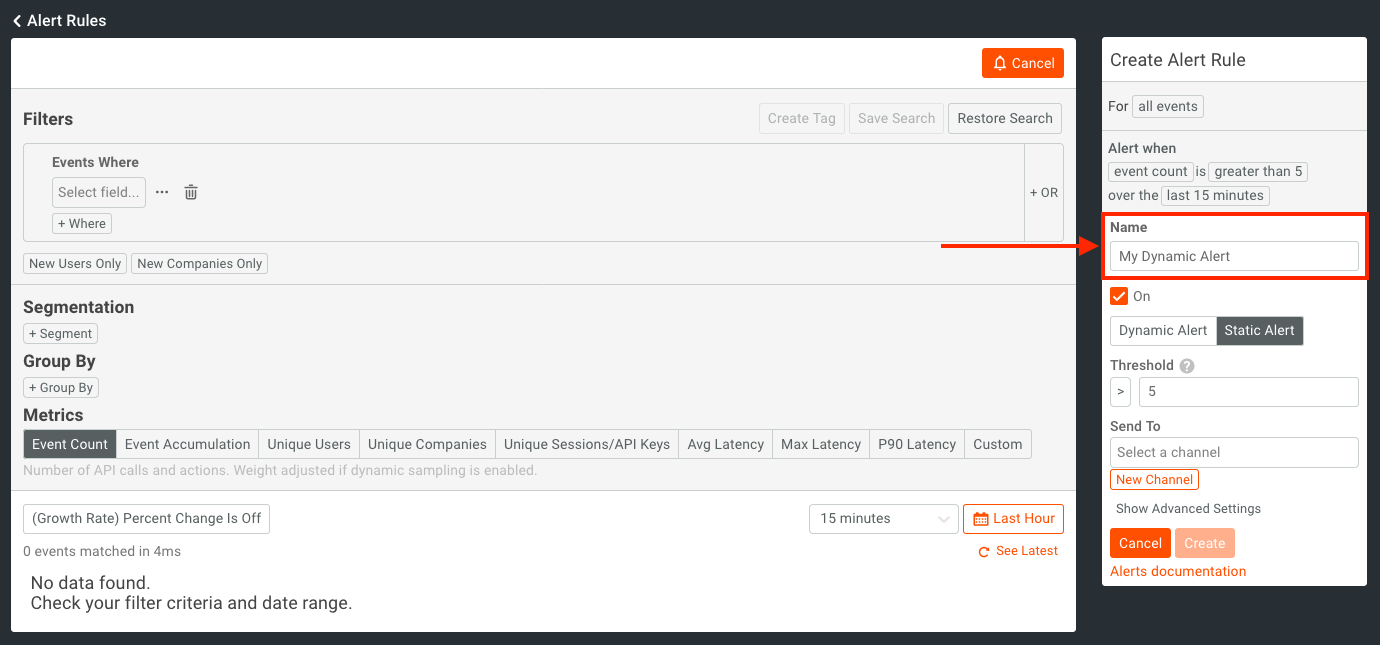Click the trash icon to delete filter
Screen dimensions: 1380x645
191,192
